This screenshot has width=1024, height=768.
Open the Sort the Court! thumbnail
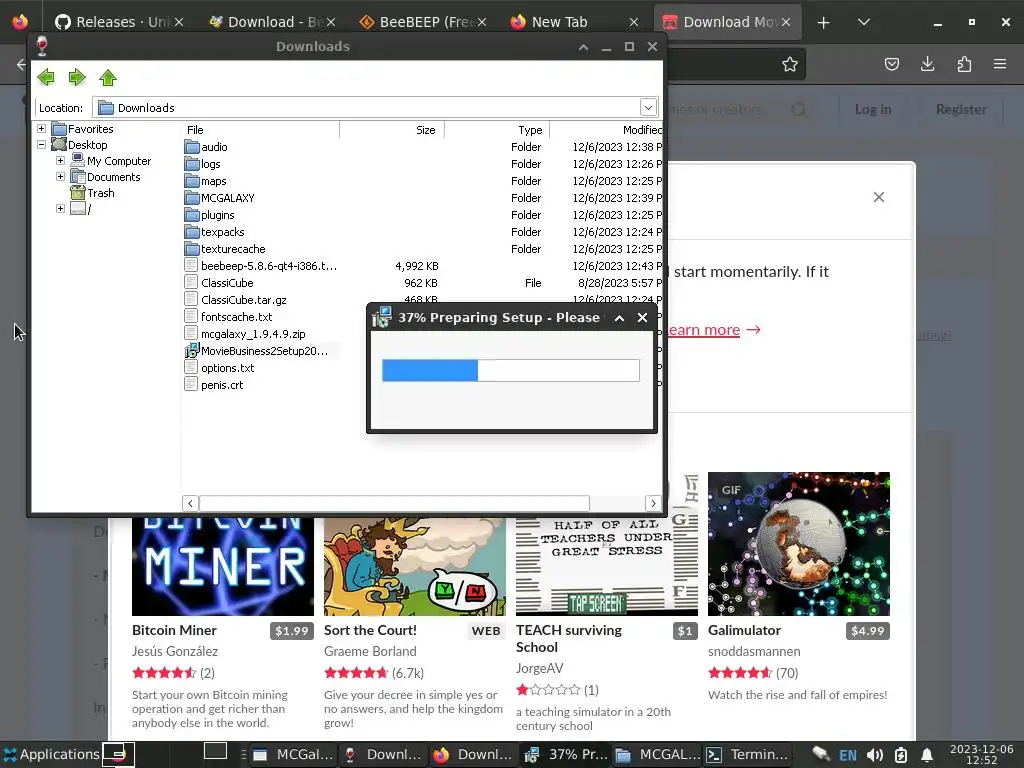point(415,567)
